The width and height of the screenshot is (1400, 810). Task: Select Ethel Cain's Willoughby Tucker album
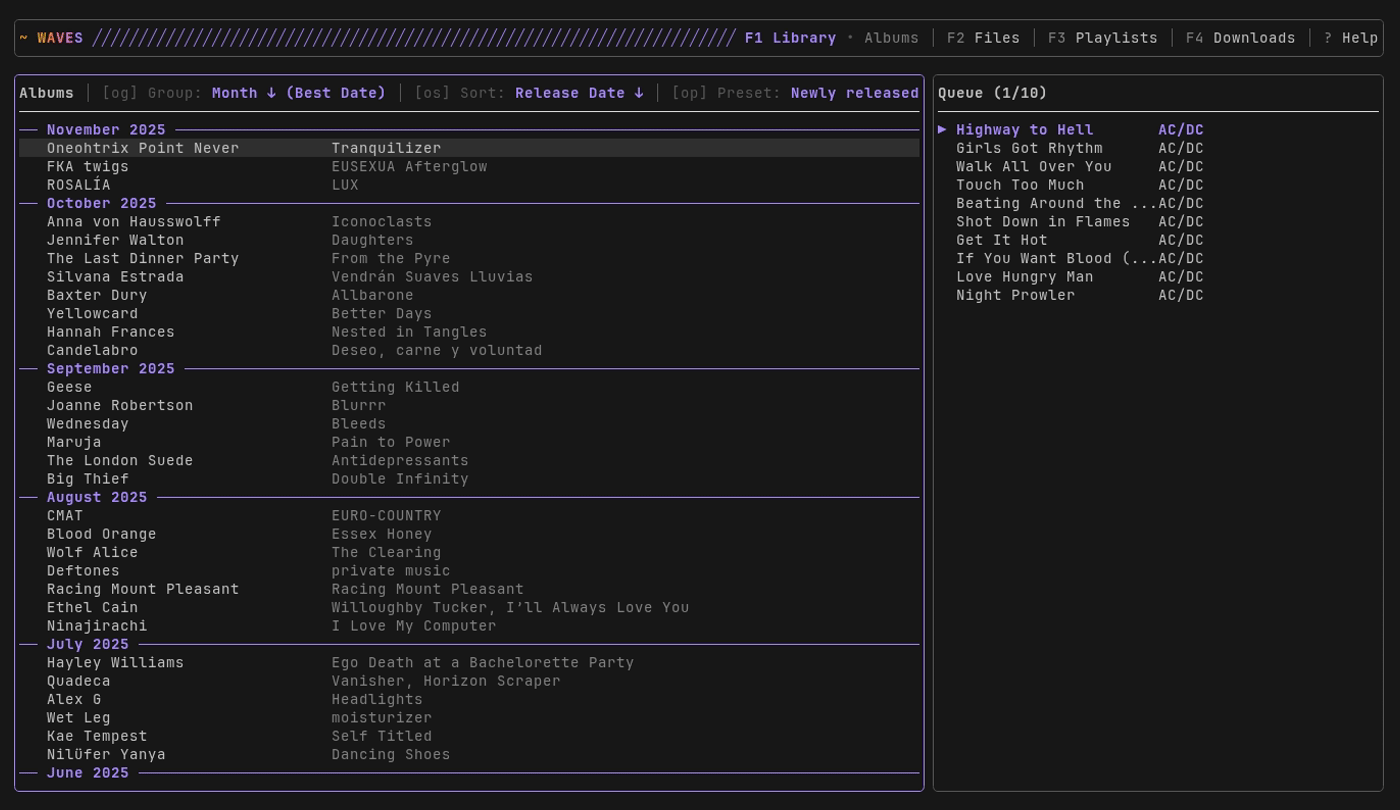469,608
